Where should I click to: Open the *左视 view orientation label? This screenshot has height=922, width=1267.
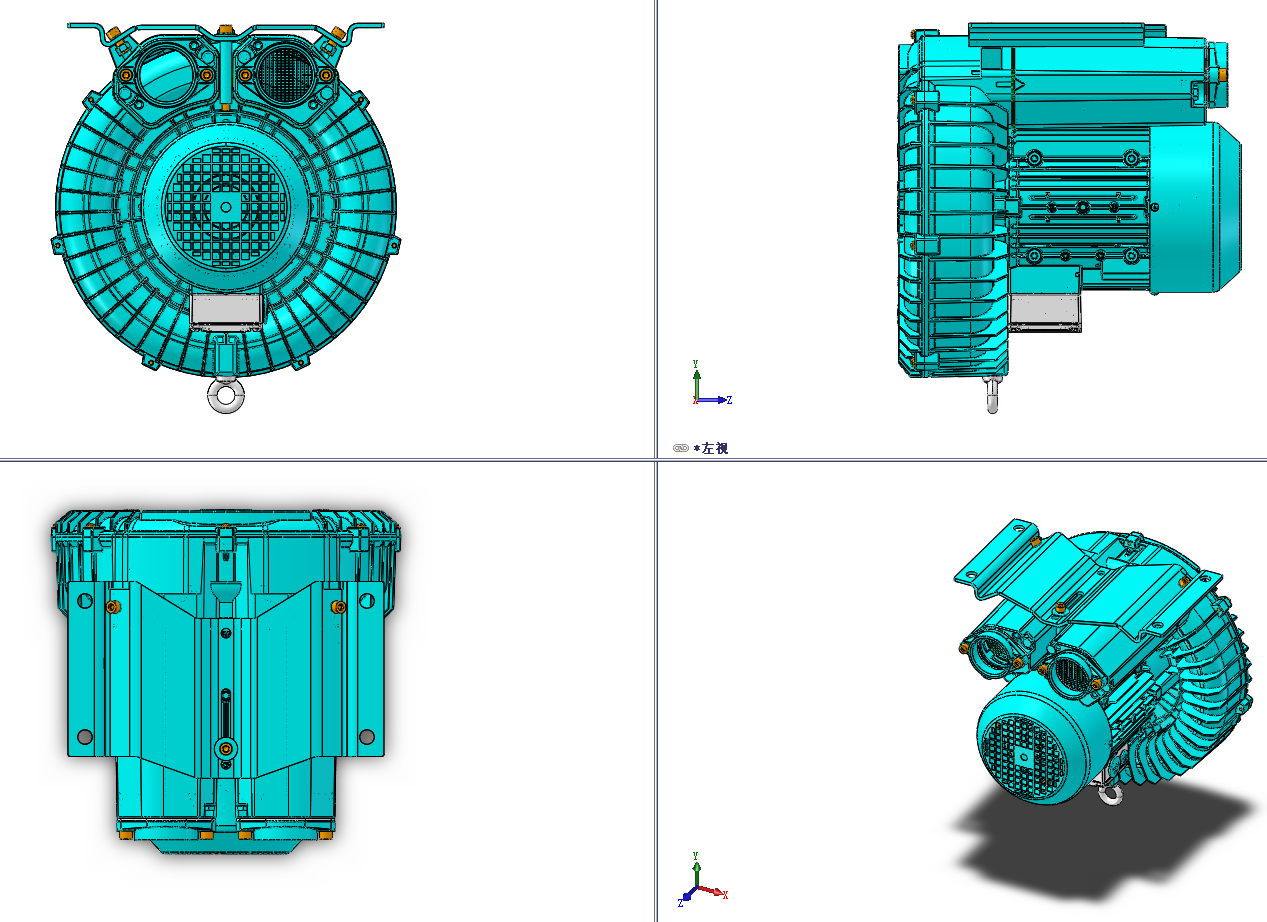pyautogui.click(x=711, y=448)
